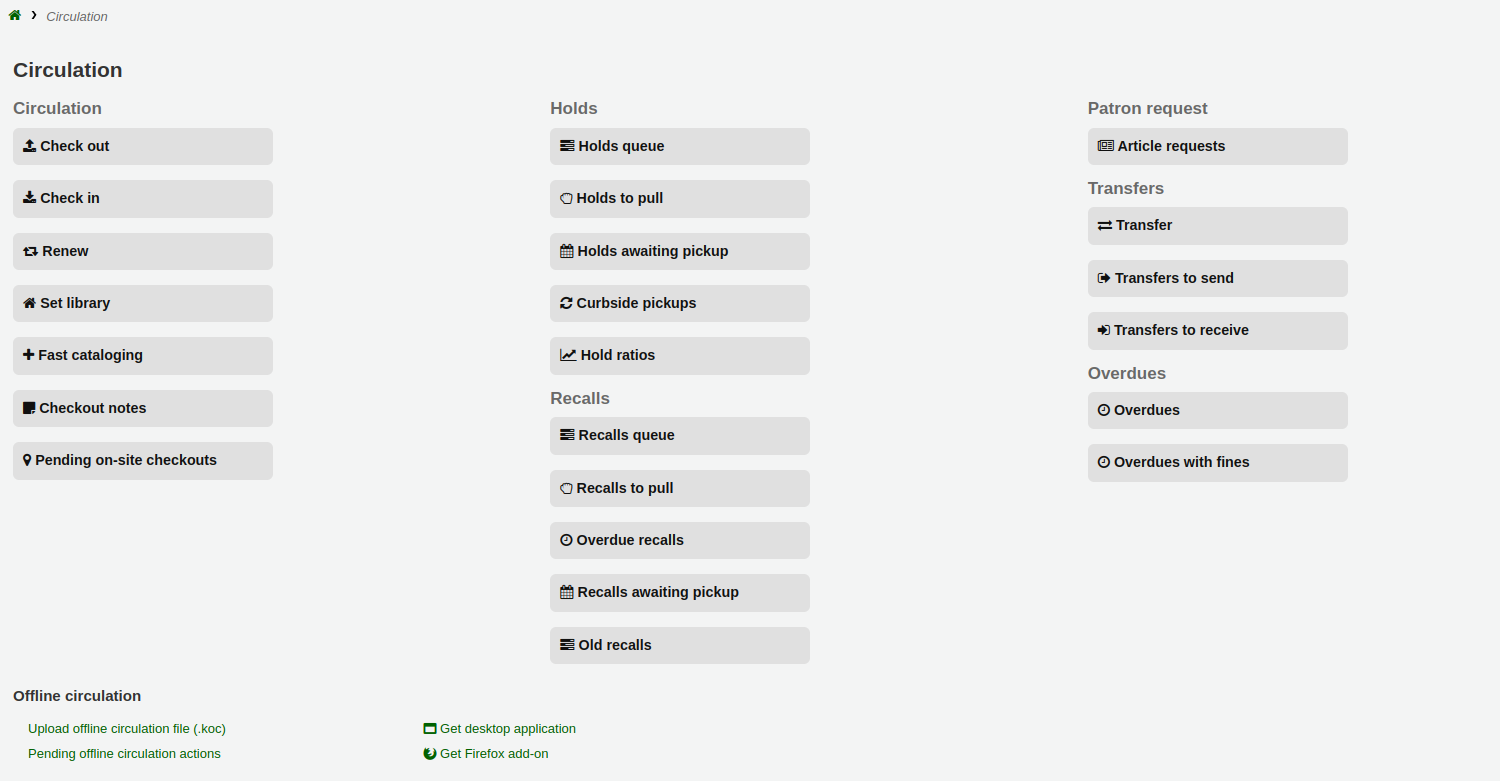Click the refresh icon on Curbside pickups

pos(566,302)
